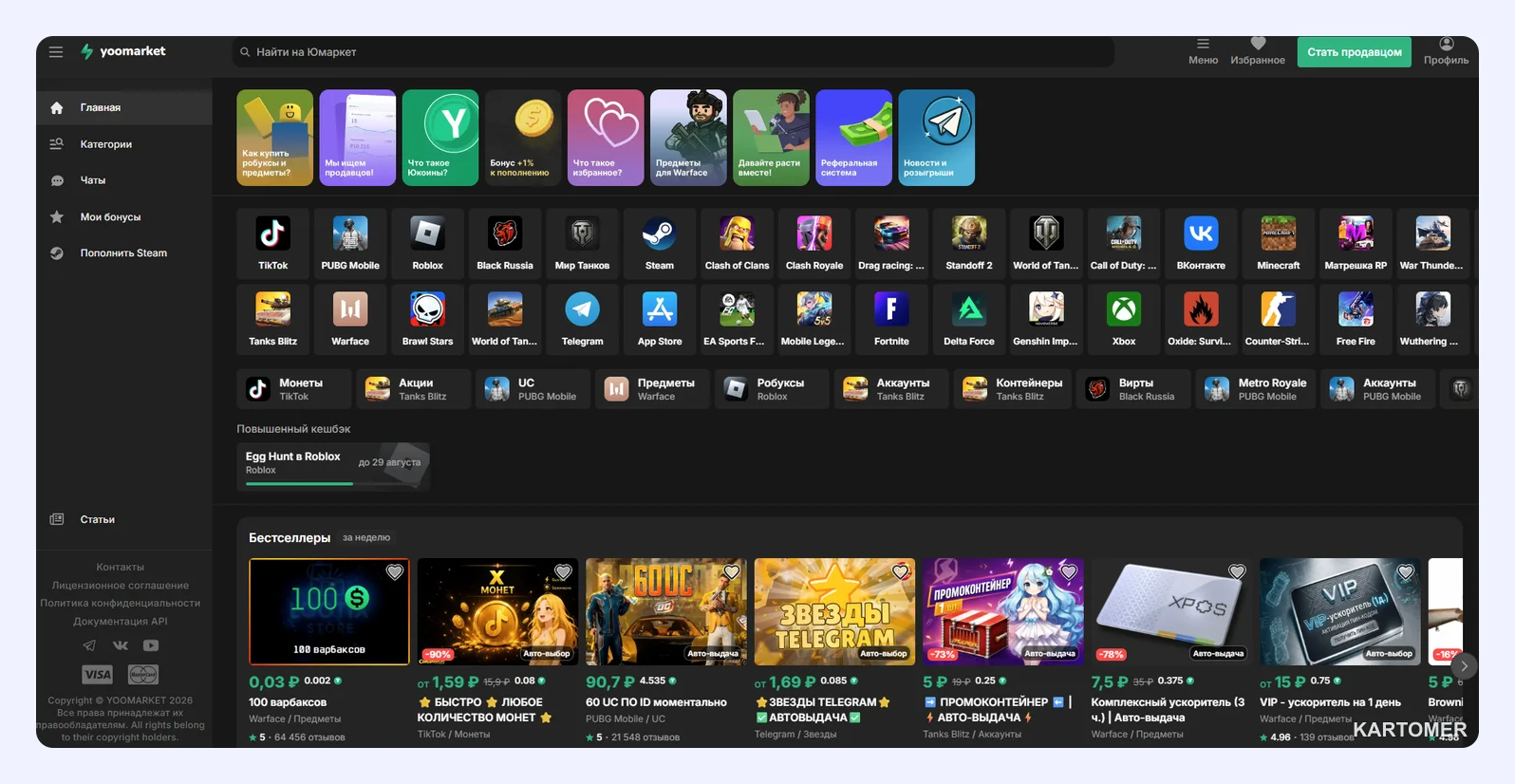Favorite the VIP ускоритель product card
This screenshot has width=1515, height=784.
click(x=1406, y=572)
